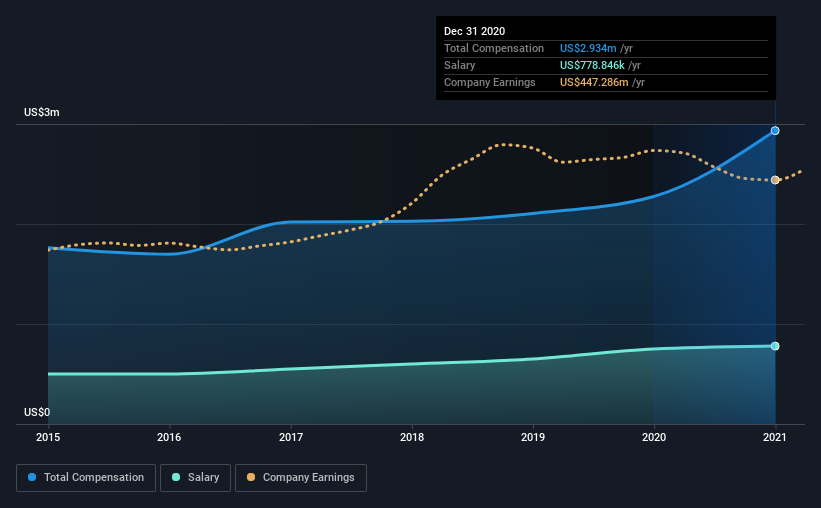Select the 2016 x-axis label
This screenshot has height=508, width=821.
tap(169, 437)
